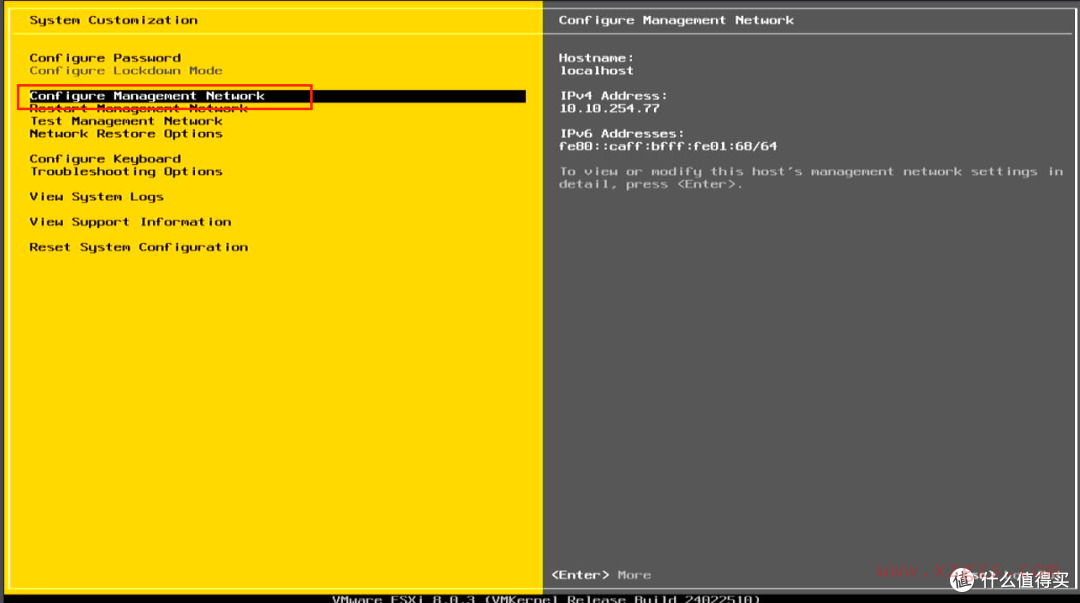The image size is (1080, 603).
Task: Click the Configure Management Network panel heading
Action: click(x=676, y=19)
